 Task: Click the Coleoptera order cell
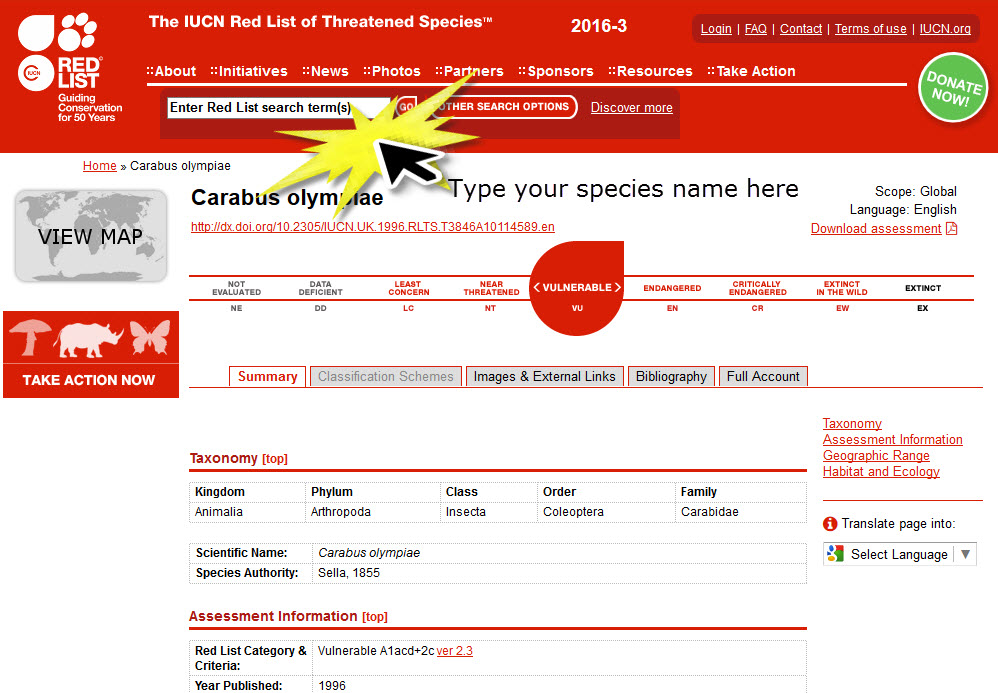606,512
